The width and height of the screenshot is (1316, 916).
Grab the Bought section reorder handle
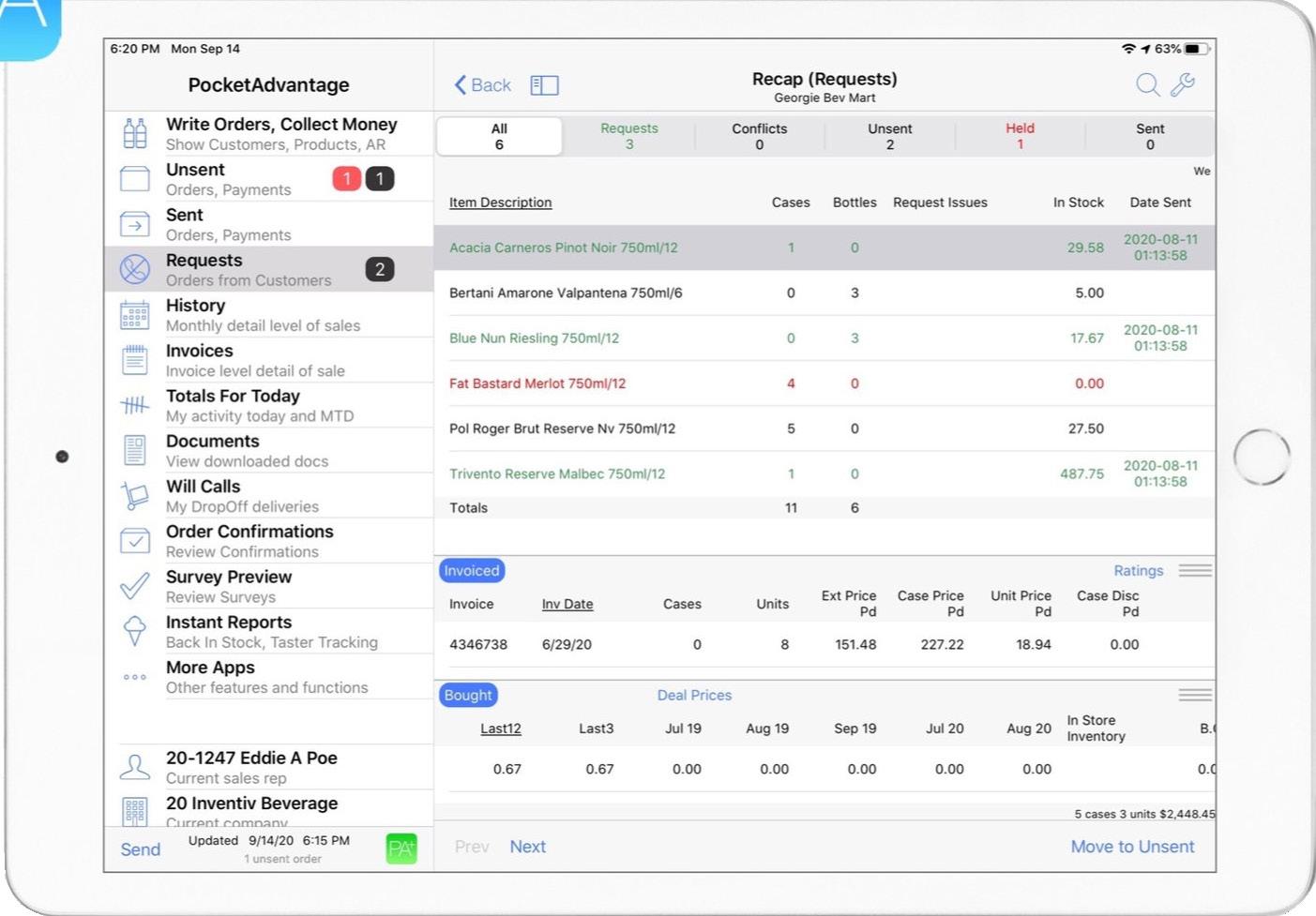[1195, 695]
